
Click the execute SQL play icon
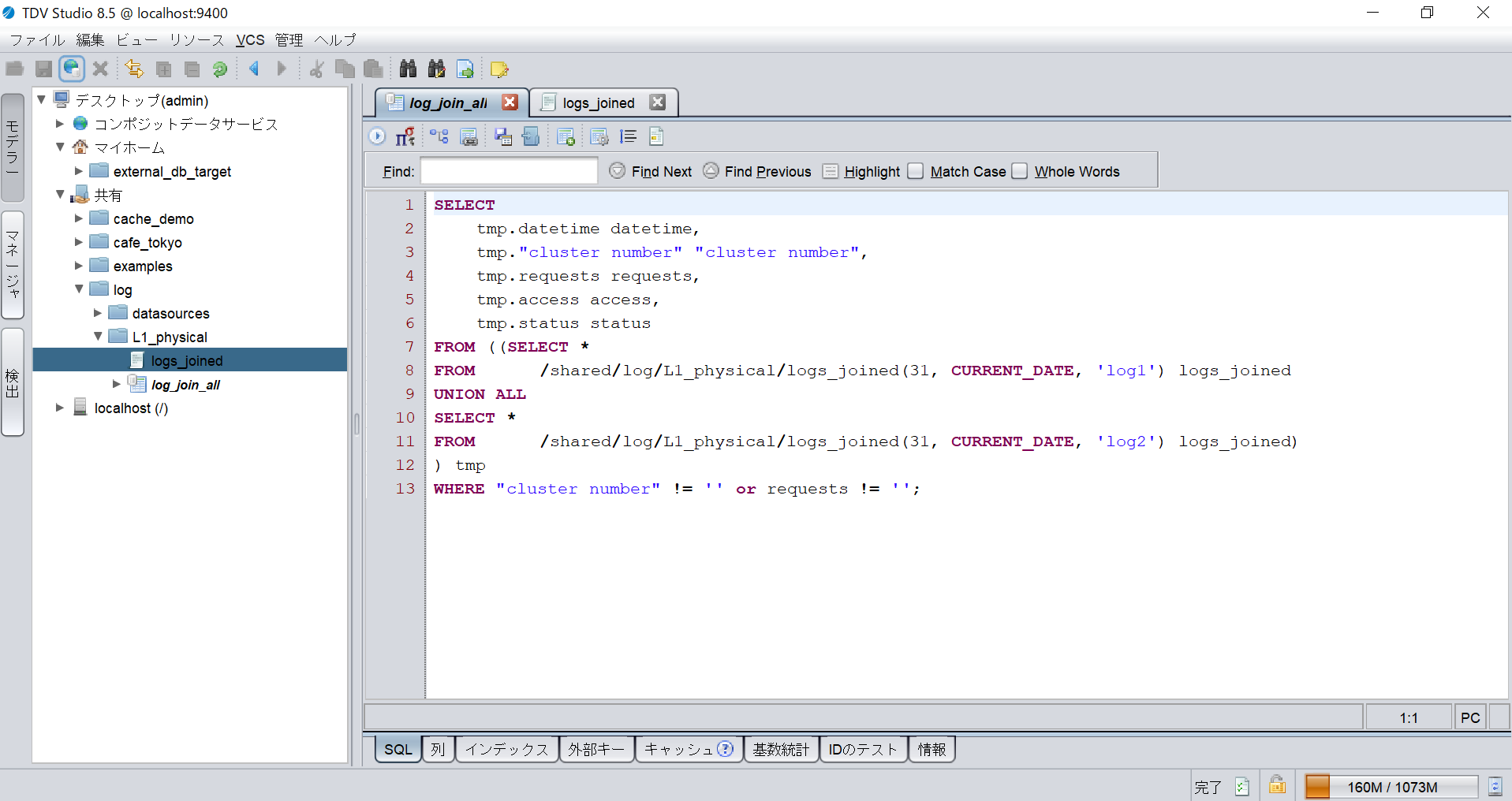377,136
